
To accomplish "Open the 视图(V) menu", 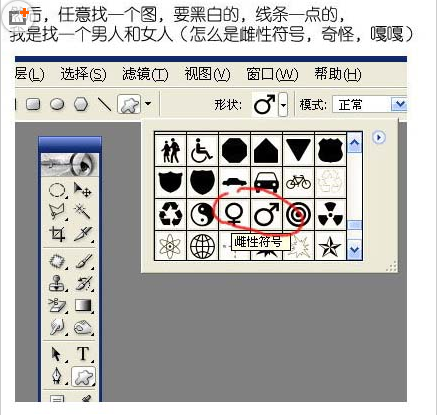I will [x=207, y=74].
